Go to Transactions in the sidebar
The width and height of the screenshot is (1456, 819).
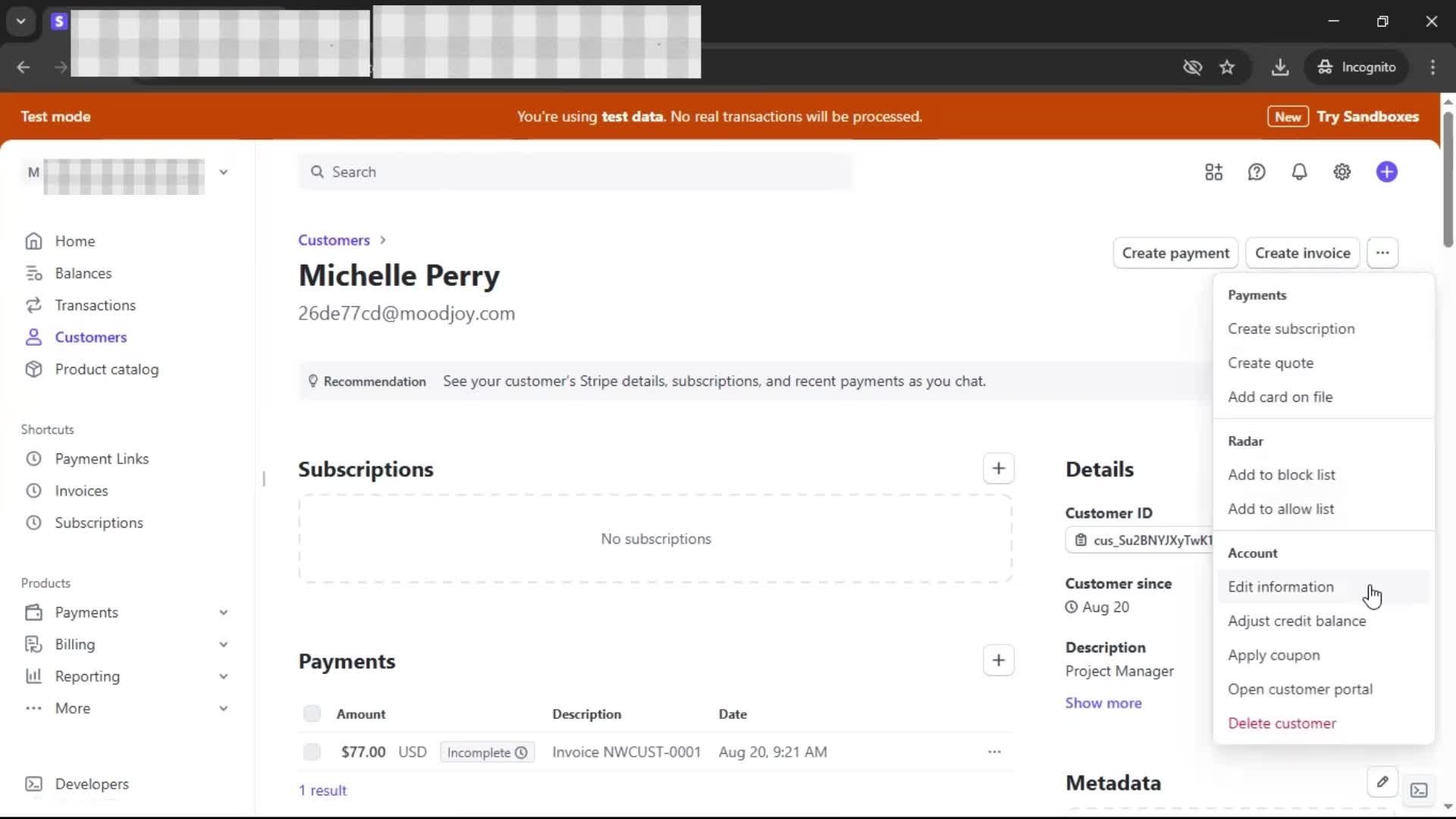point(95,305)
